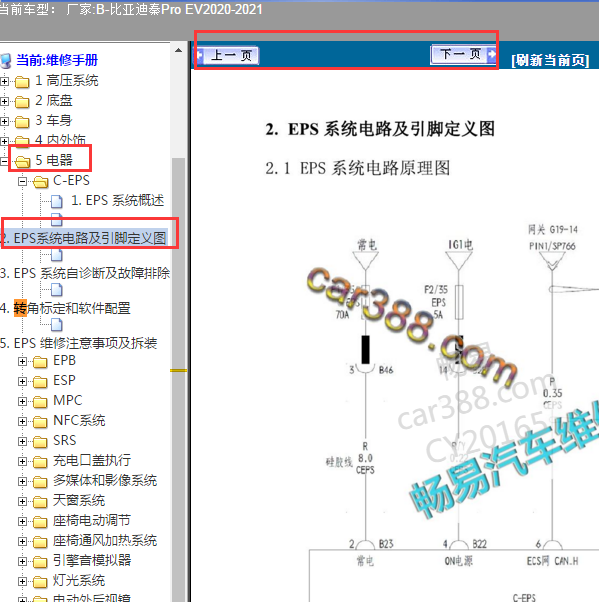Click the folder icon for 座椅电动调节
The height and width of the screenshot is (602, 599).
pyautogui.click(x=40, y=521)
